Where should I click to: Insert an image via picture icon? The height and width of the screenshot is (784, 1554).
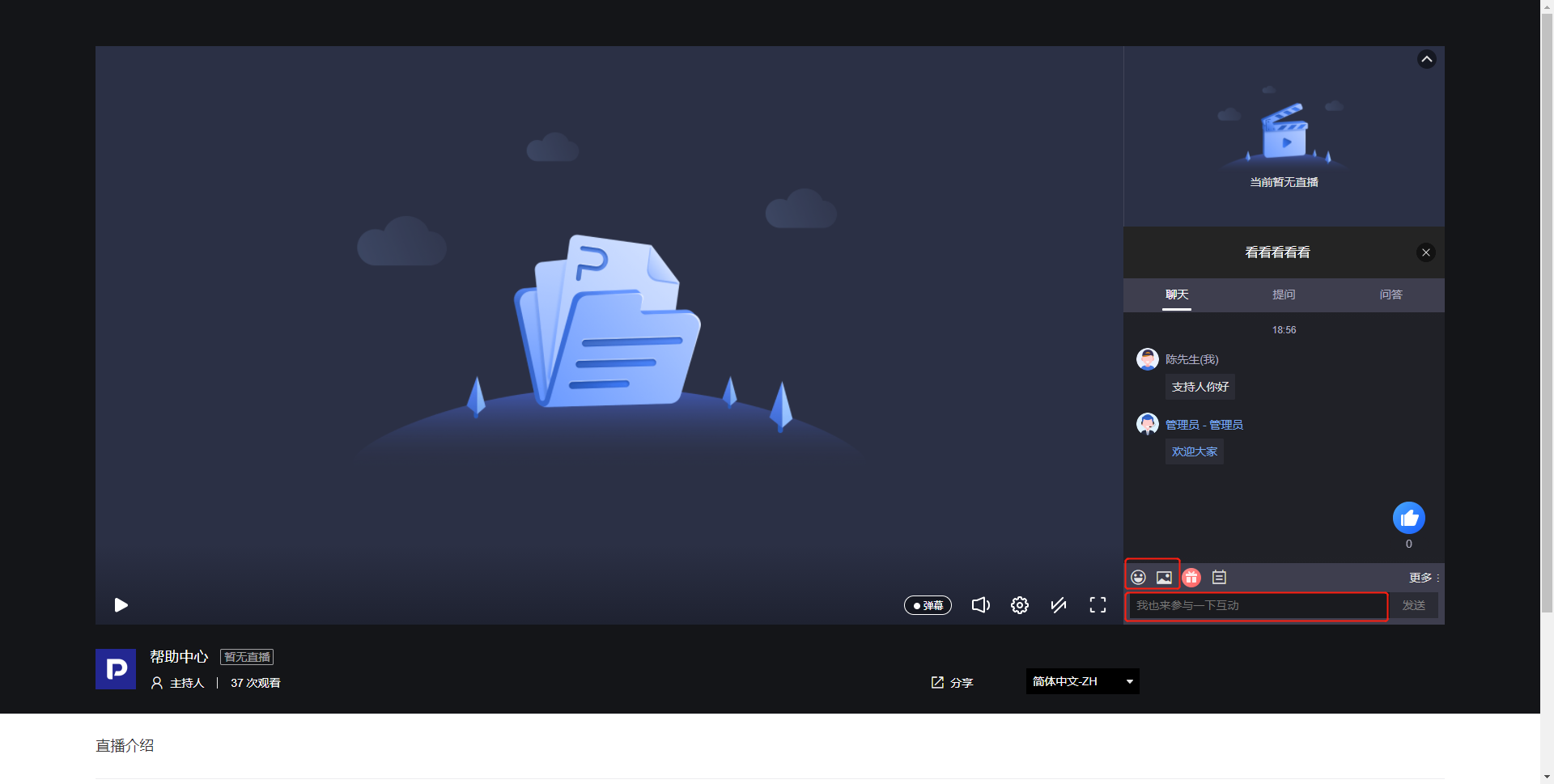coord(1164,577)
